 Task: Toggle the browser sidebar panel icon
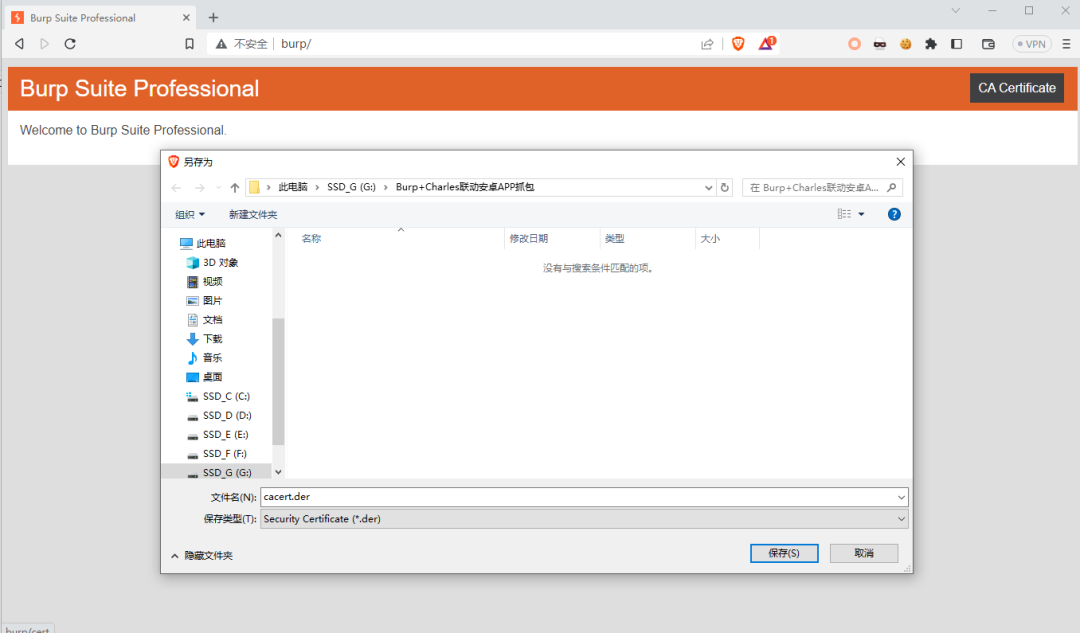point(957,44)
